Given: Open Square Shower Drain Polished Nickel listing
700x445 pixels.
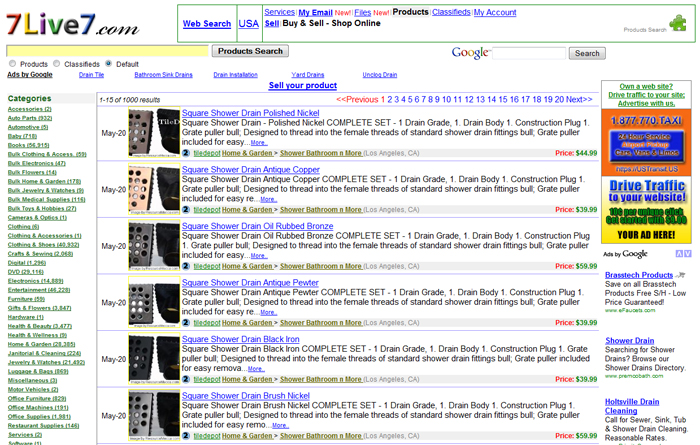Looking at the screenshot, I should pos(250,113).
